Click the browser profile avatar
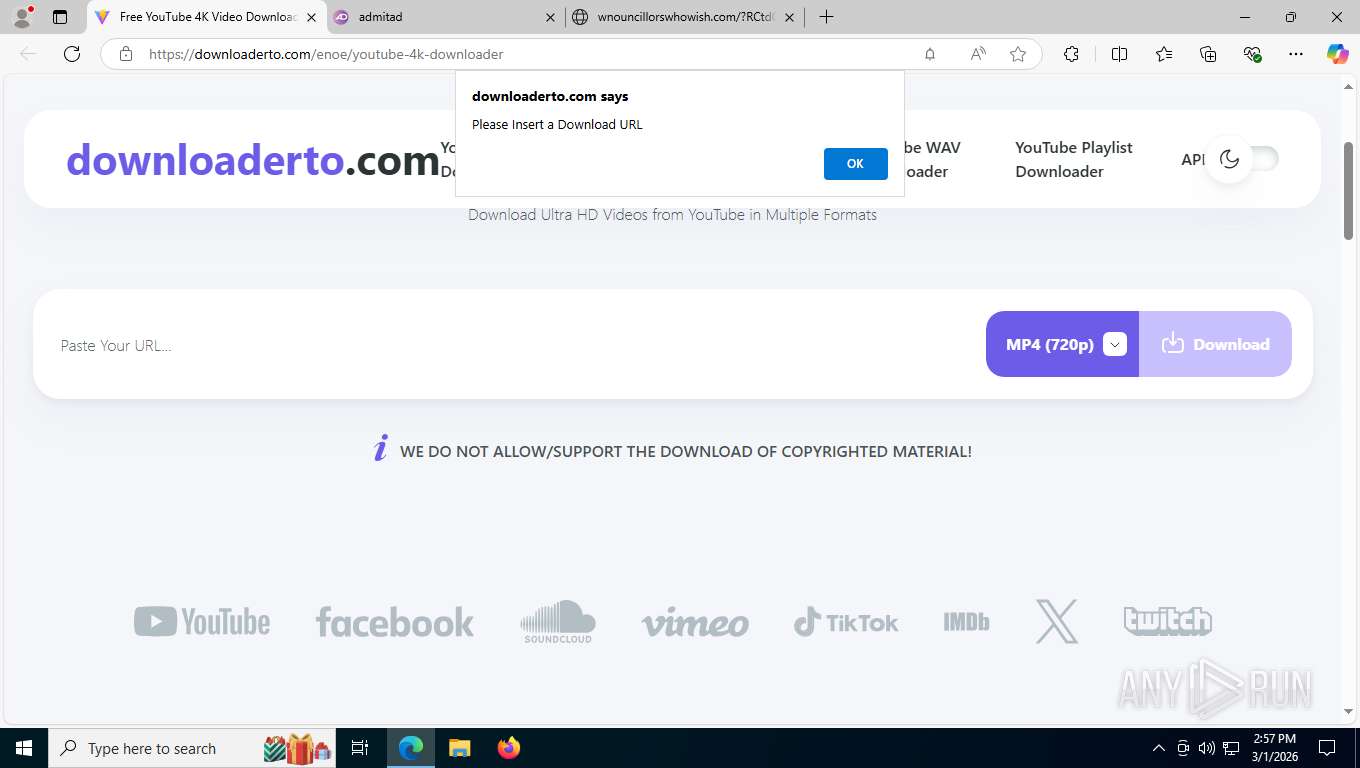This screenshot has height=768, width=1360. coord(22,17)
